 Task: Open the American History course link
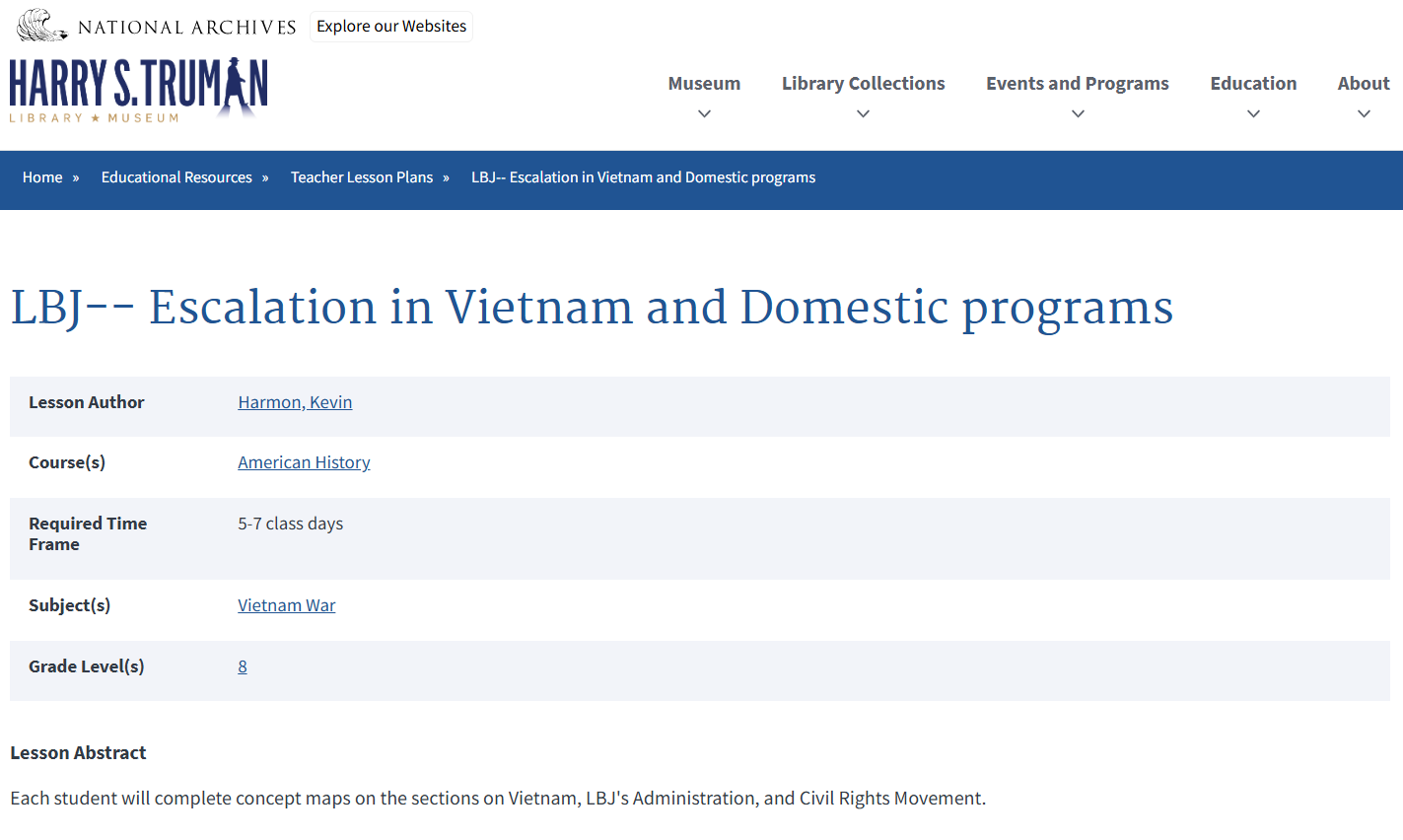(x=304, y=461)
